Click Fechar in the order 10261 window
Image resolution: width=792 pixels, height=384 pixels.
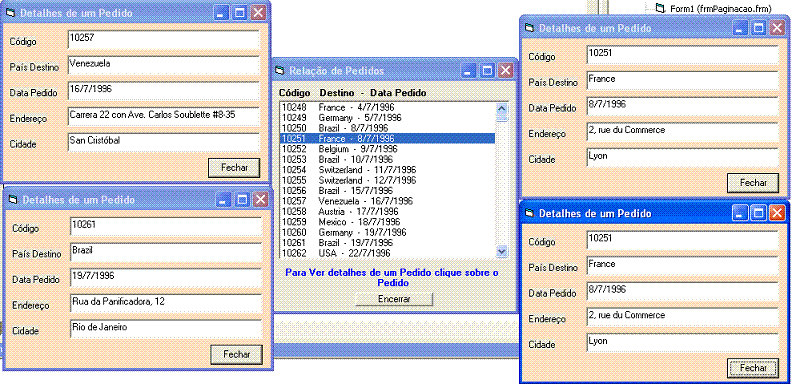click(x=236, y=354)
